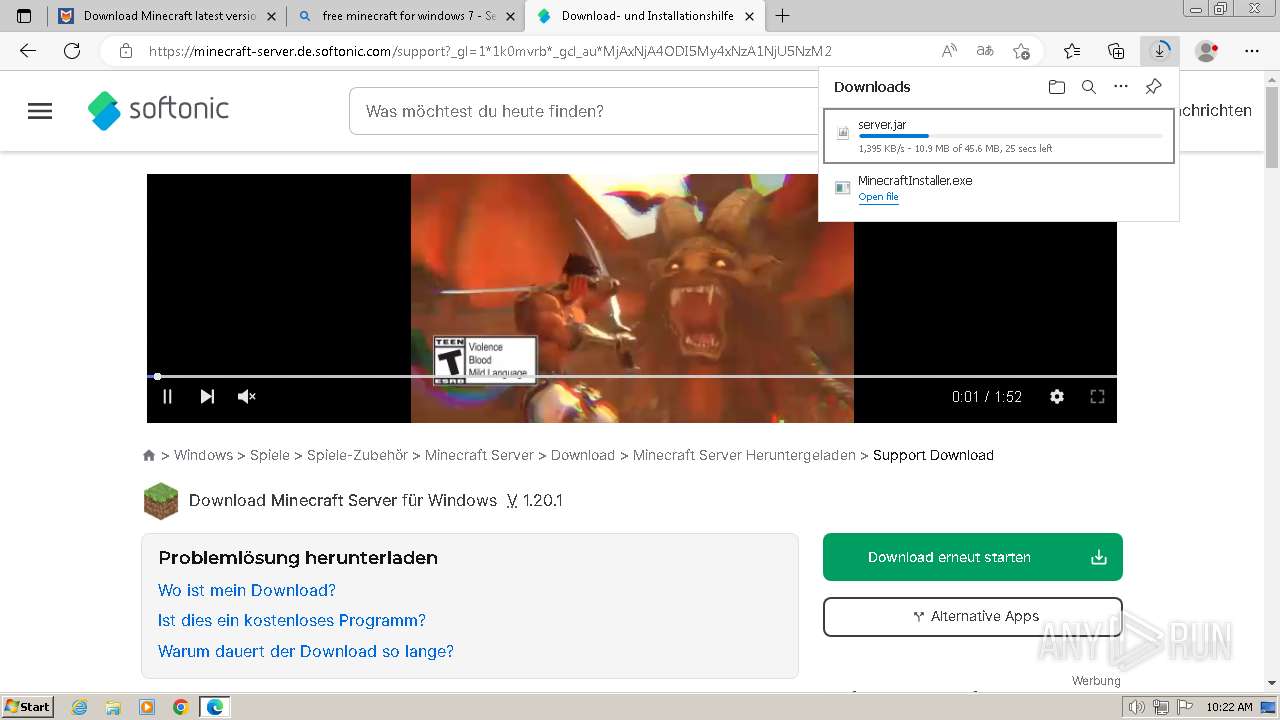Open the Collections icon
The height and width of the screenshot is (720, 1280).
pos(1116,51)
